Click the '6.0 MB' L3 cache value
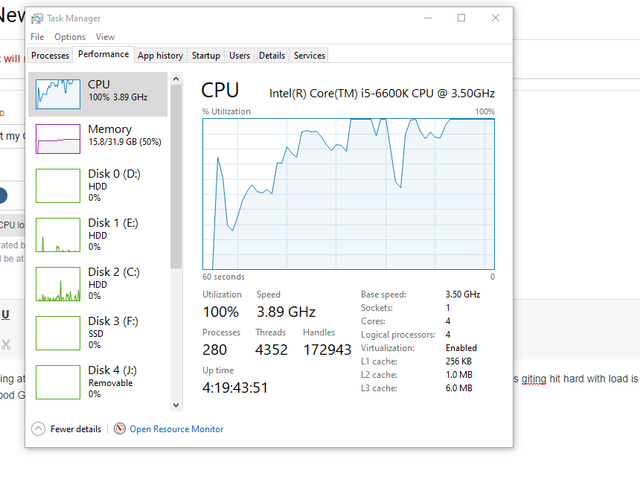This screenshot has height=493, width=640. coord(459,388)
